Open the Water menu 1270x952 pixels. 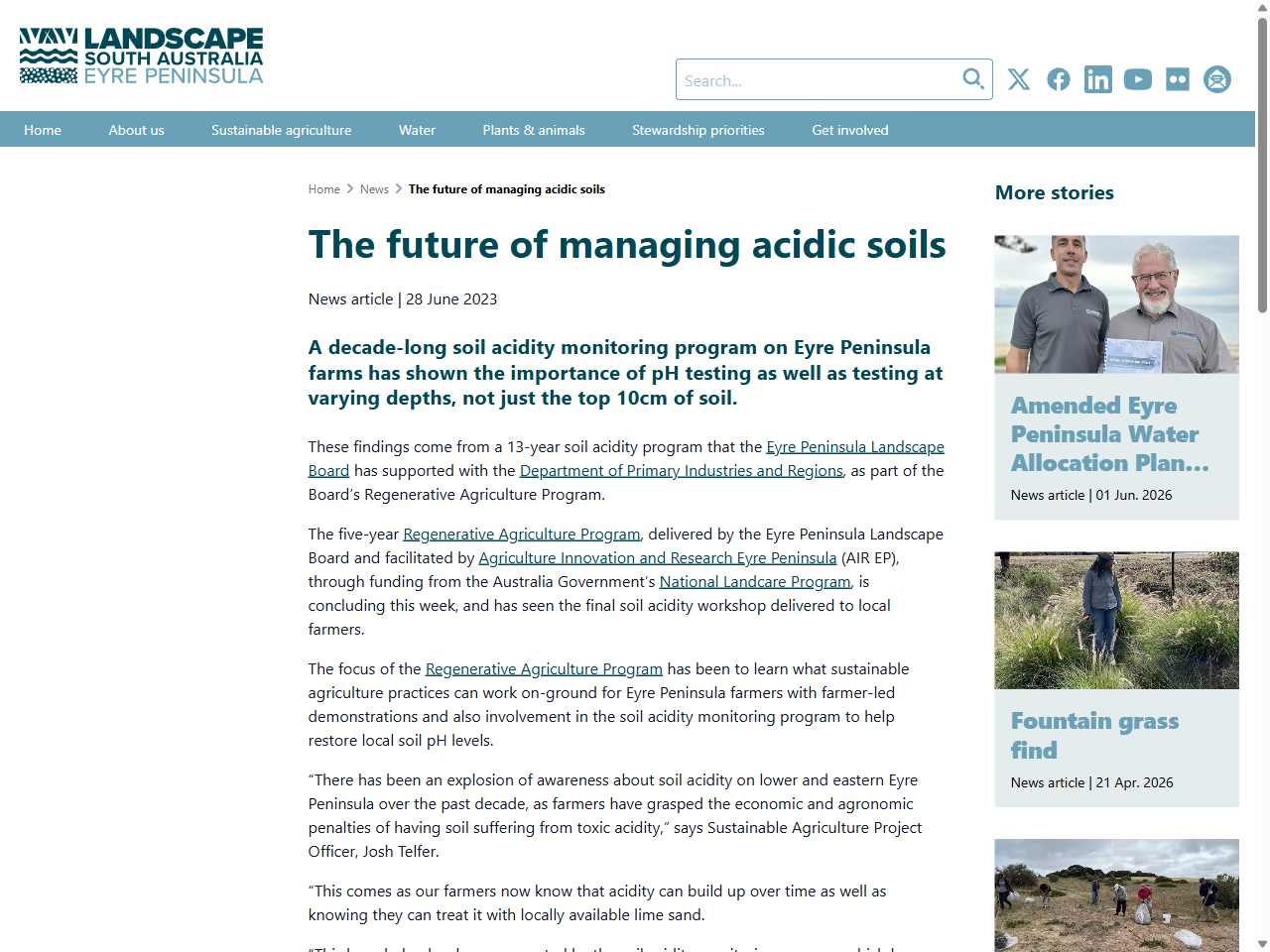point(417,130)
